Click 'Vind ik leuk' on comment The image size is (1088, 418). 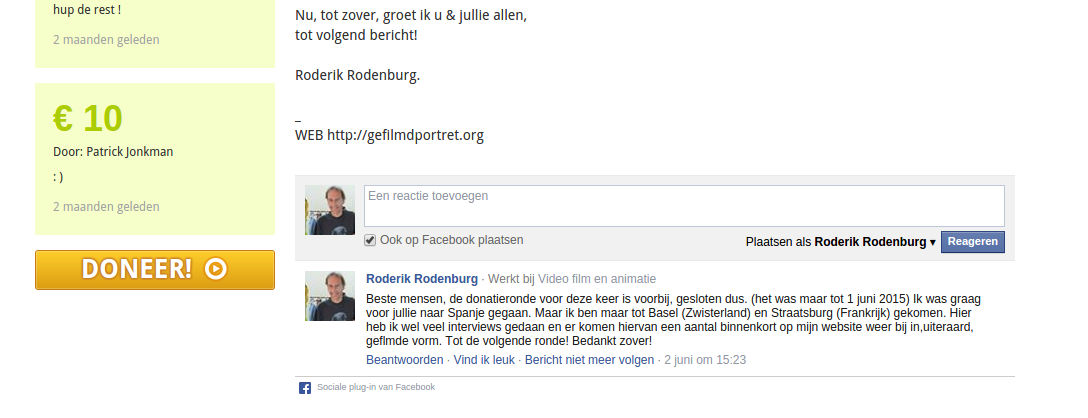tap(484, 360)
